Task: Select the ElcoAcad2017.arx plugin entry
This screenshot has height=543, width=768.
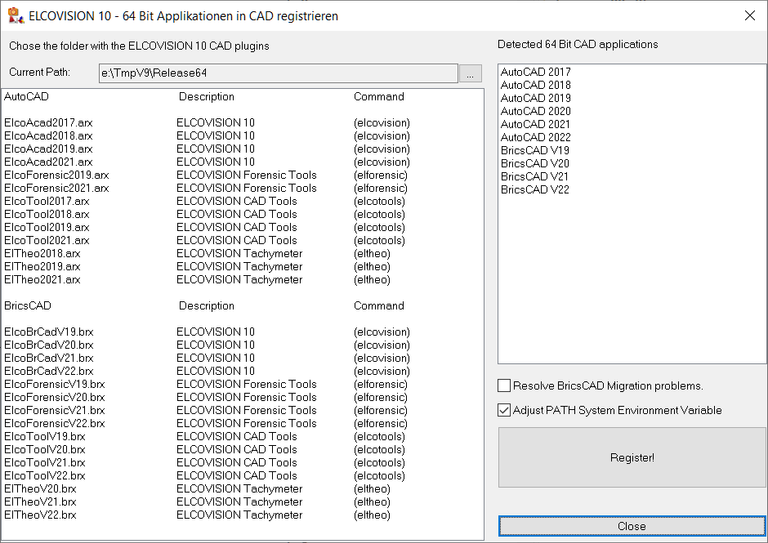Action: pyautogui.click(x=48, y=123)
